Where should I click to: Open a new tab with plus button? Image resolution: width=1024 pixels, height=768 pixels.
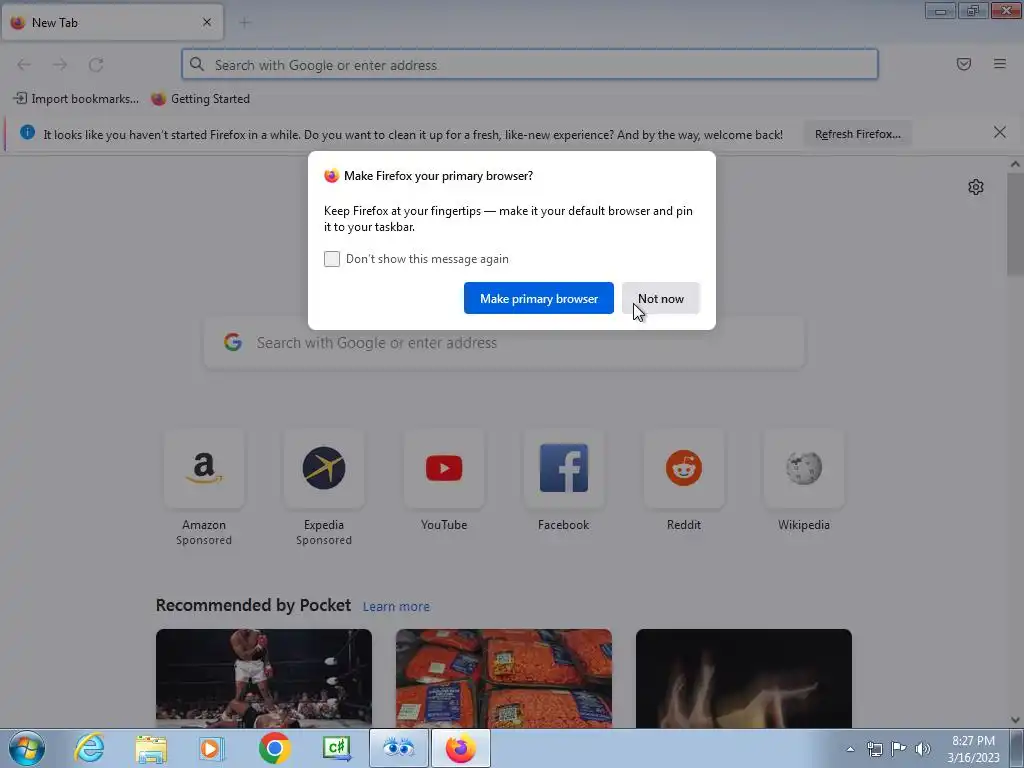(245, 23)
